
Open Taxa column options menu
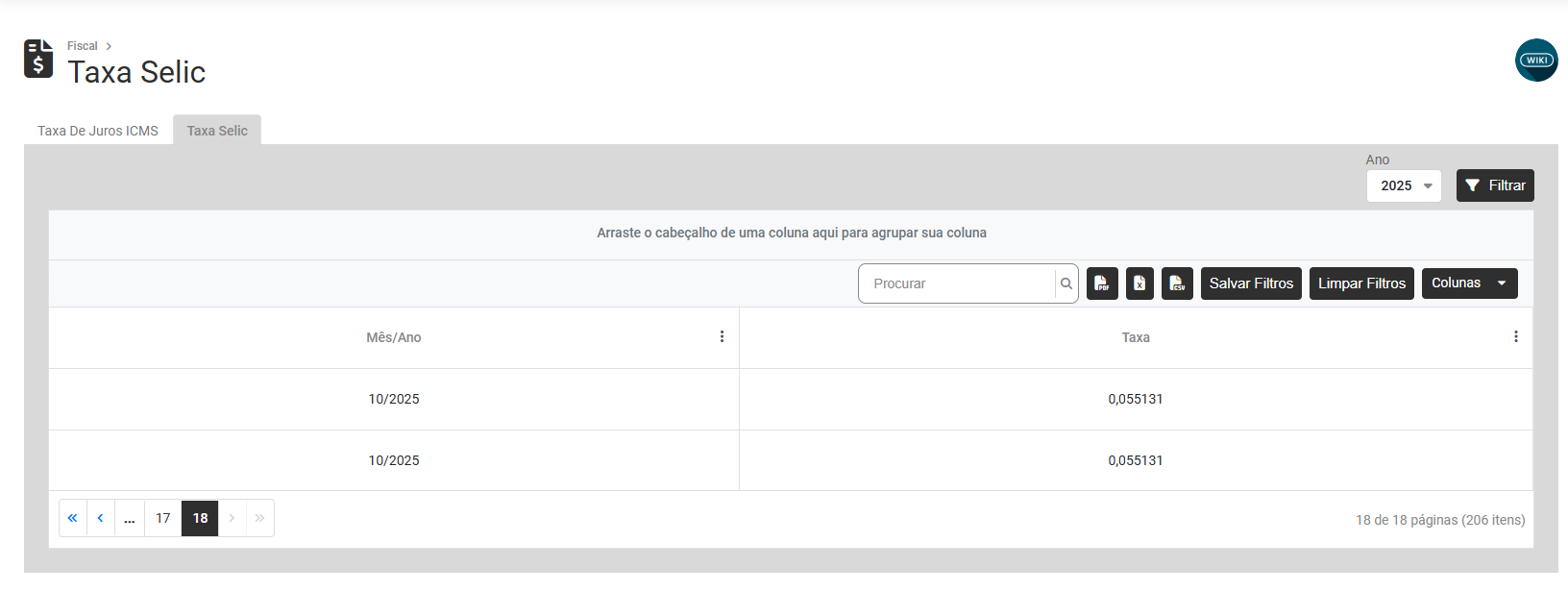click(1515, 337)
